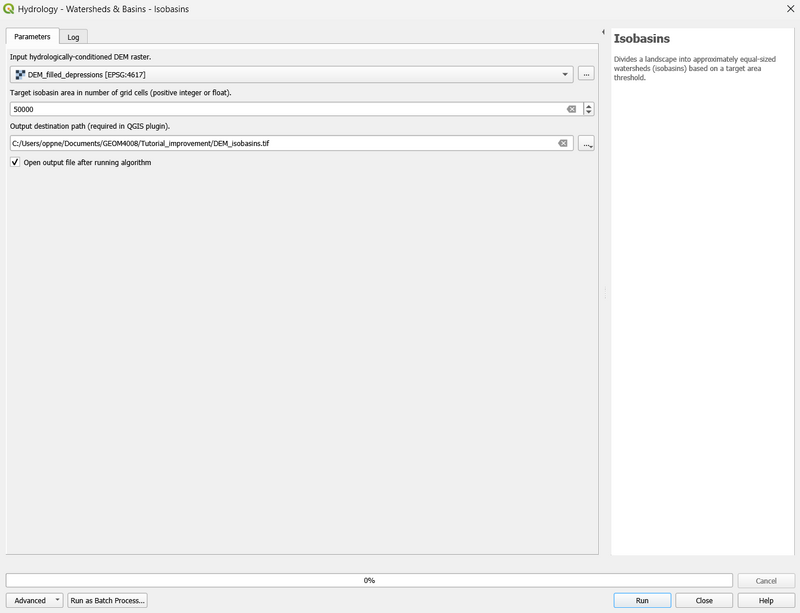Expand the input DEM raster dropdown
Screen dimensions: 800x613
pyautogui.click(x=565, y=75)
